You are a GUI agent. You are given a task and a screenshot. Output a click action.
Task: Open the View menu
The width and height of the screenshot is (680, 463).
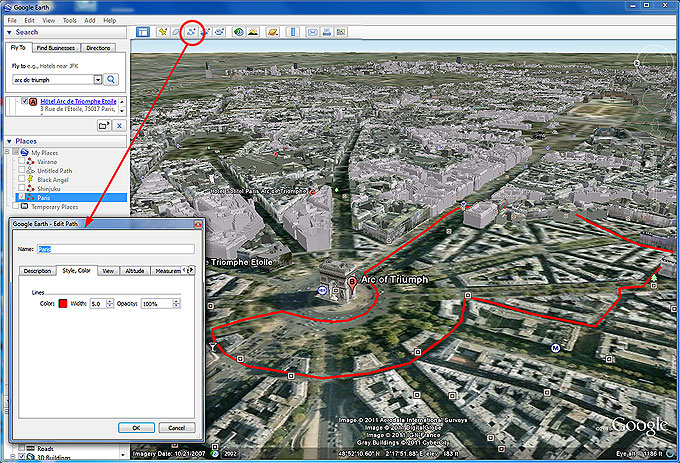click(49, 20)
